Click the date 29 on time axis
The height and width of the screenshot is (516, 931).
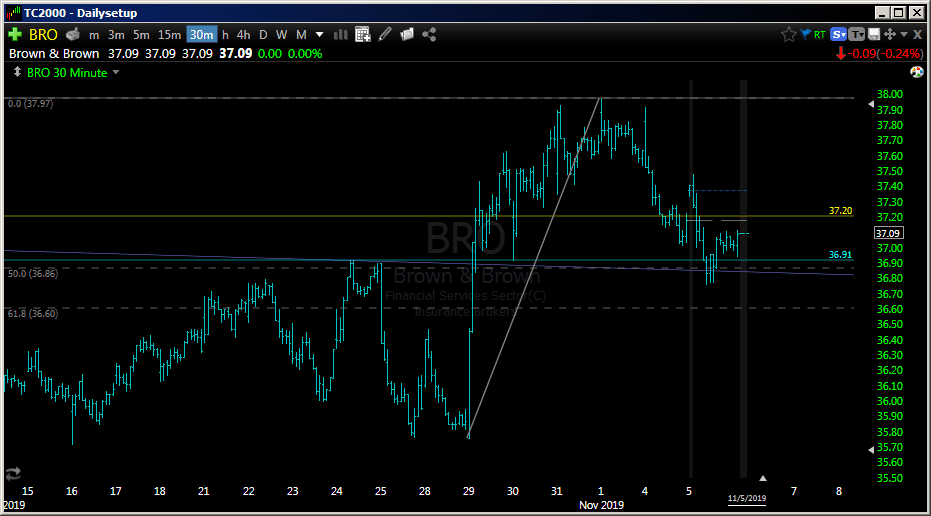point(468,491)
